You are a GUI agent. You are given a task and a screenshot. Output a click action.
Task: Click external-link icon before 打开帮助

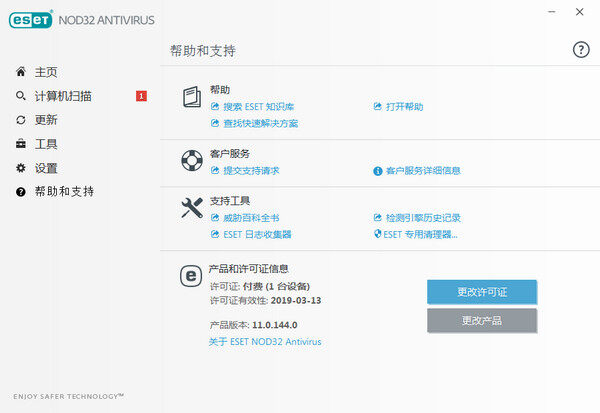click(378, 106)
